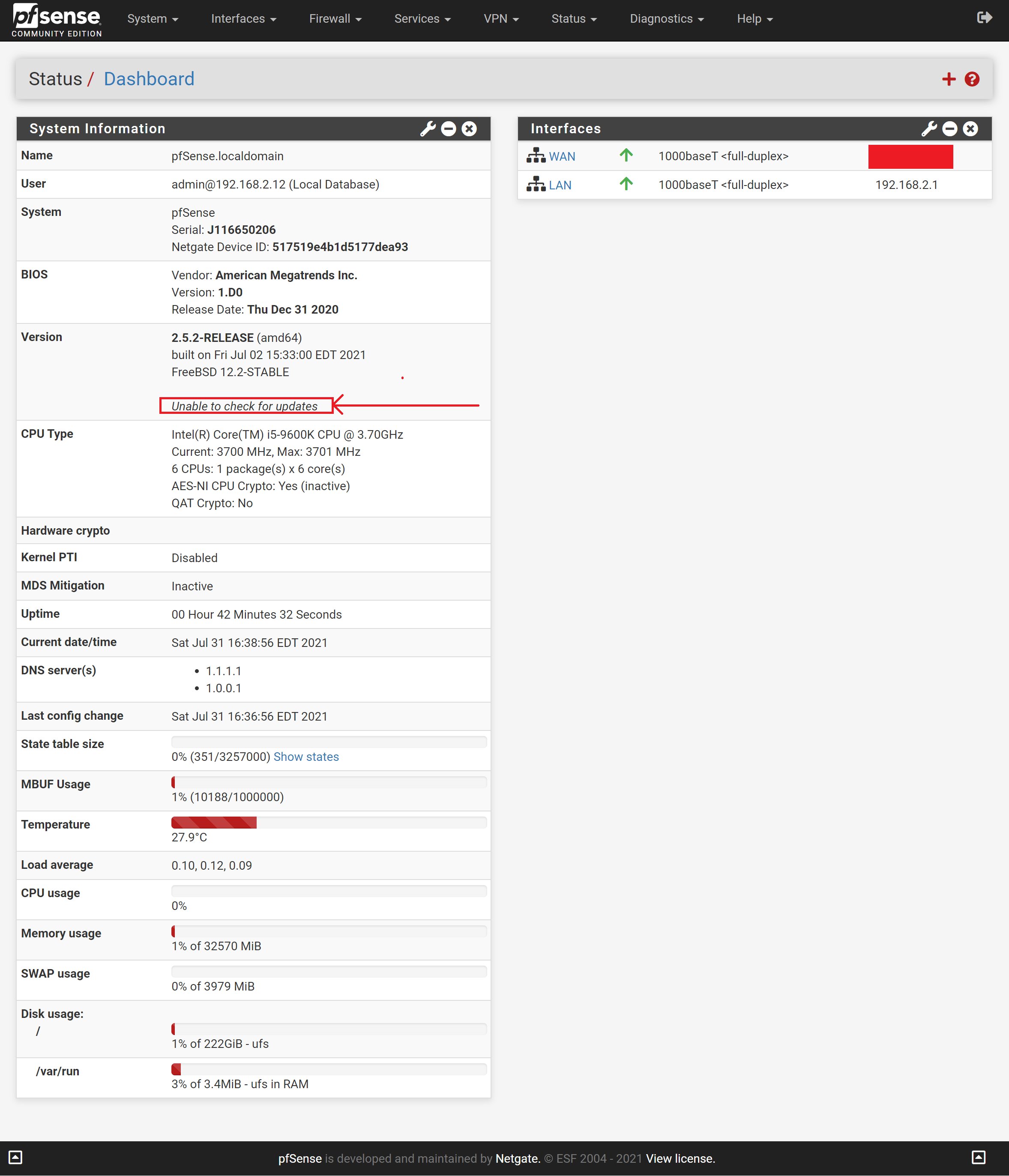Click the Temperature progress bar

tap(329, 823)
